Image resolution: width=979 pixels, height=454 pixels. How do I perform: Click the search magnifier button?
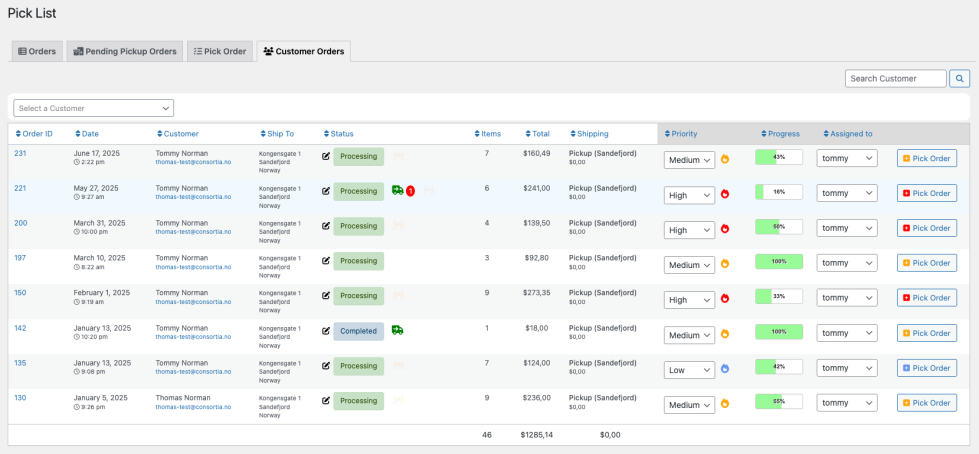[959, 78]
